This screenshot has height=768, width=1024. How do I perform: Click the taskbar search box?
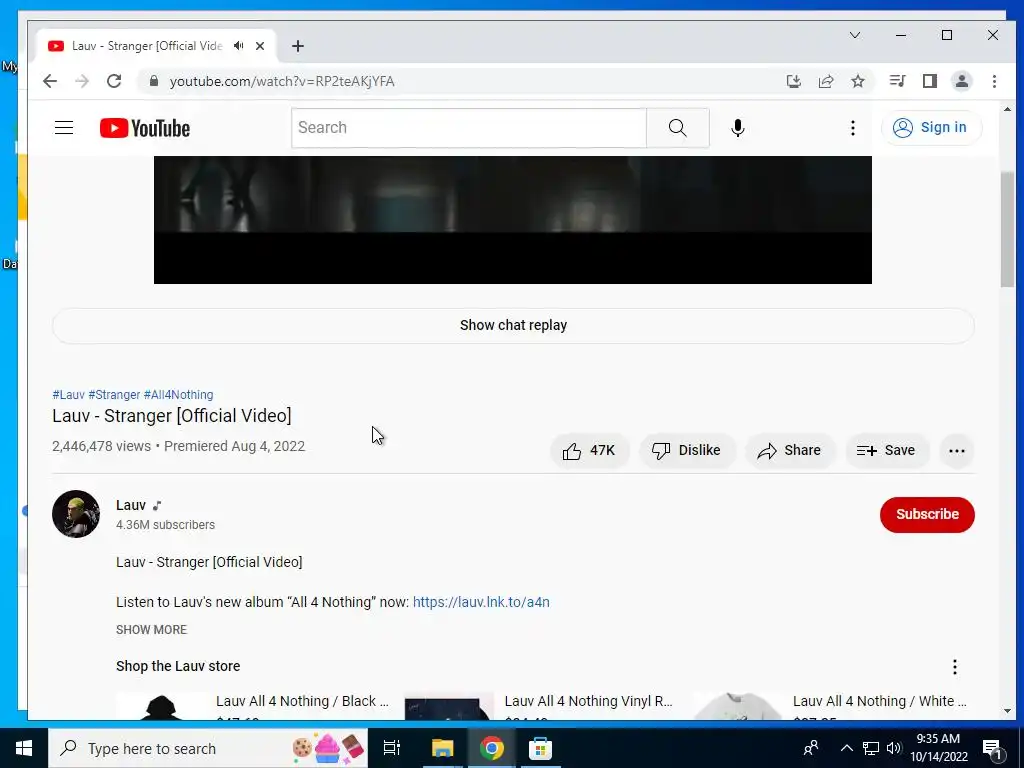tap(208, 748)
